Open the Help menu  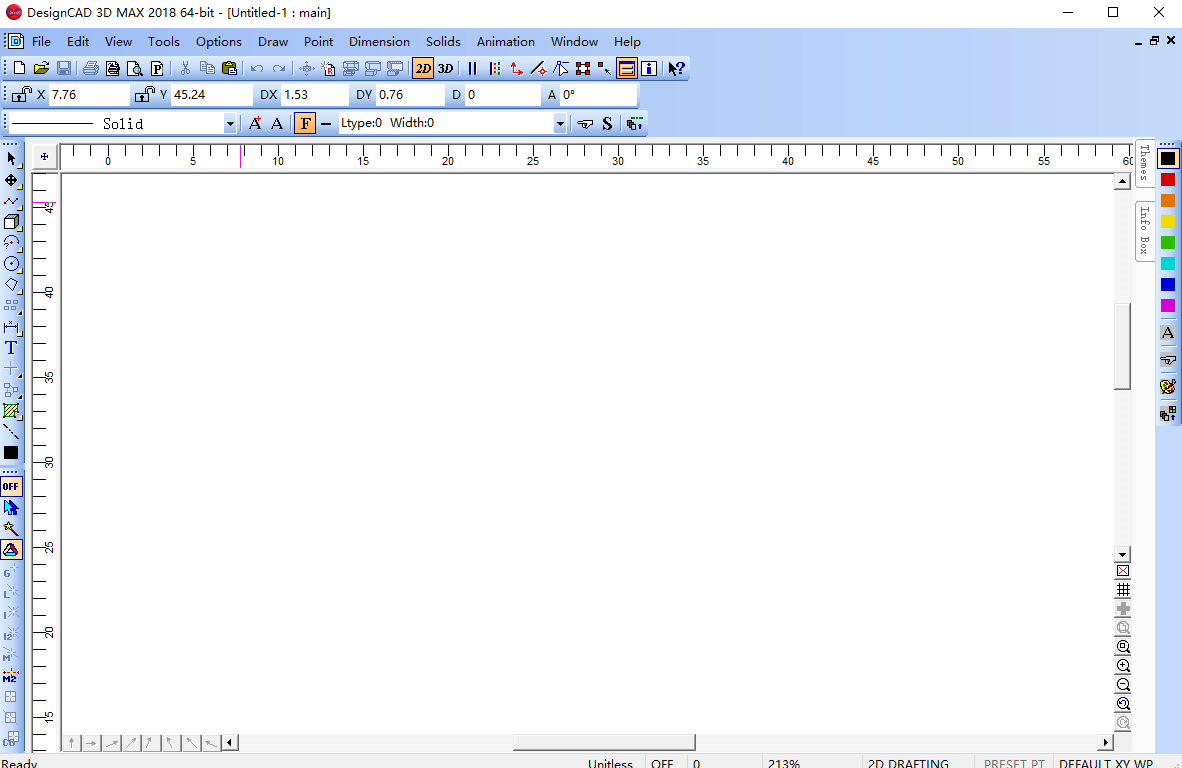627,41
